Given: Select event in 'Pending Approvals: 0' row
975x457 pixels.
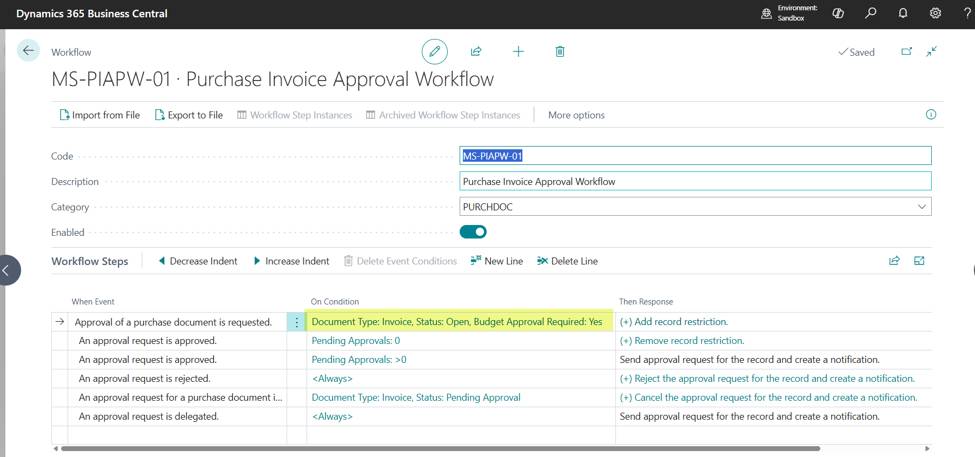Looking at the screenshot, I should pos(147,341).
